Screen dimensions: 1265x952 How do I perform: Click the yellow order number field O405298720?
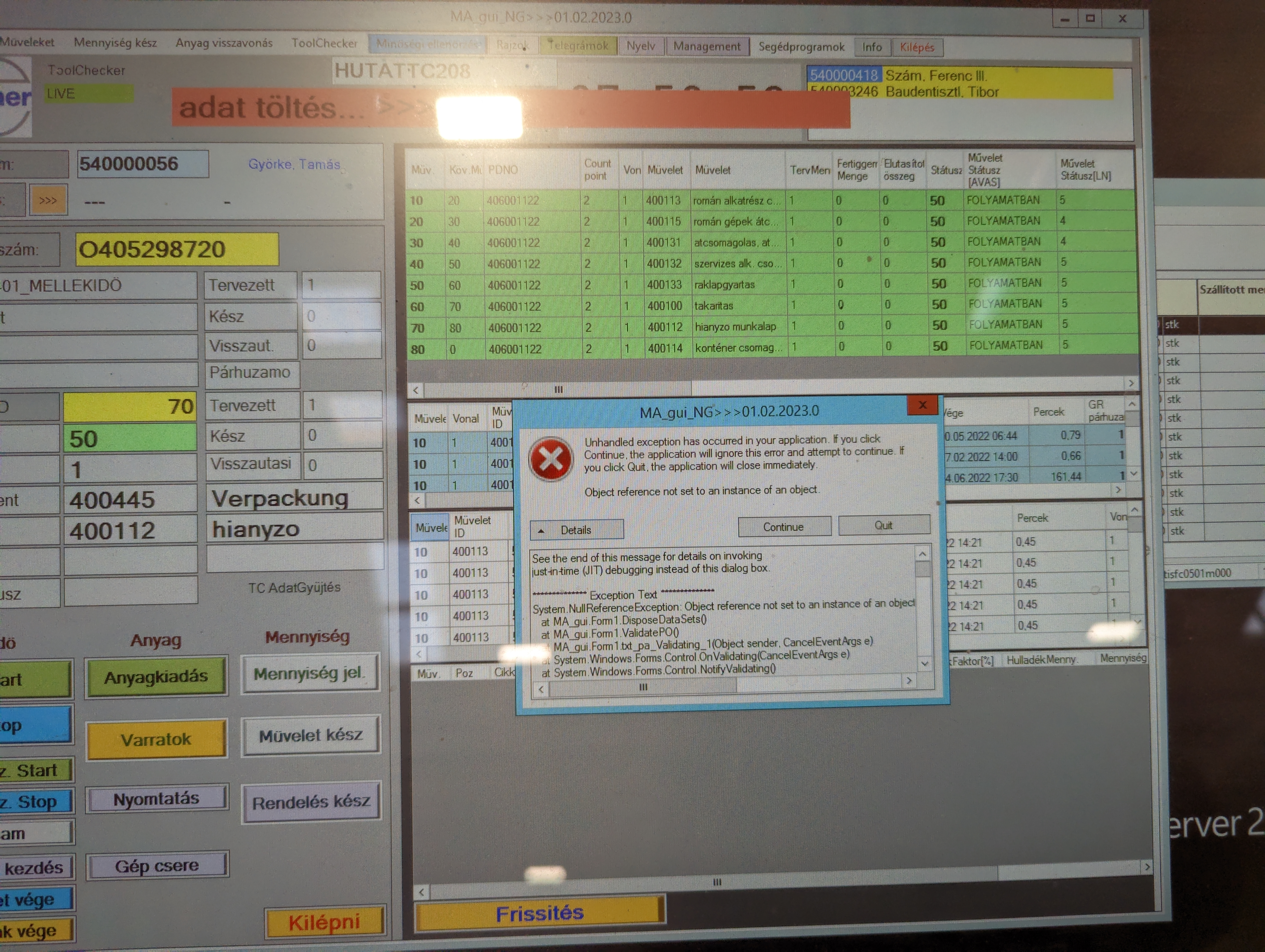[x=177, y=250]
